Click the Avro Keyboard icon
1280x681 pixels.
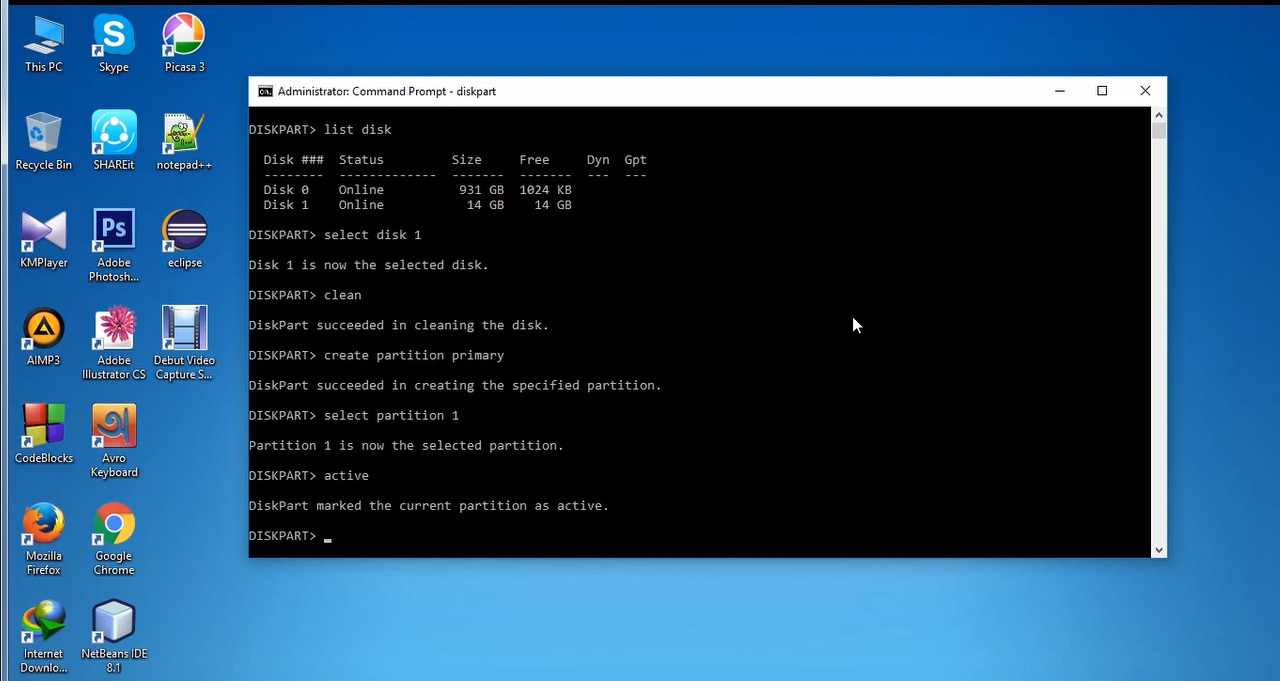pos(113,428)
